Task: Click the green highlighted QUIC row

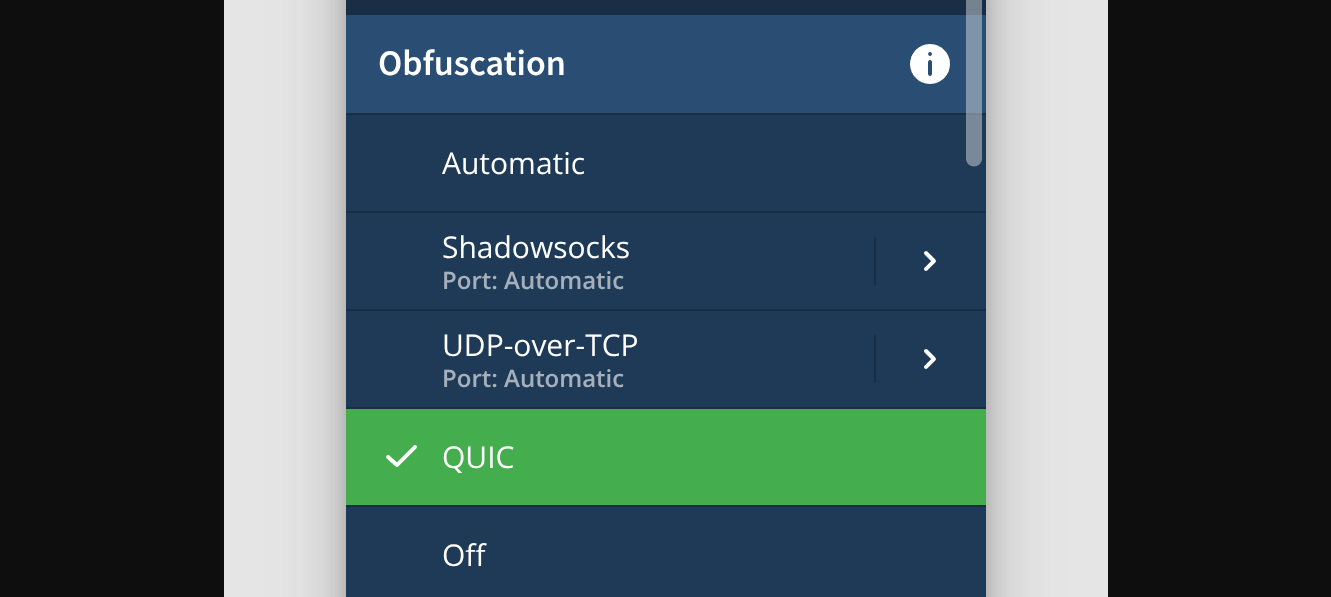Action: (665, 457)
